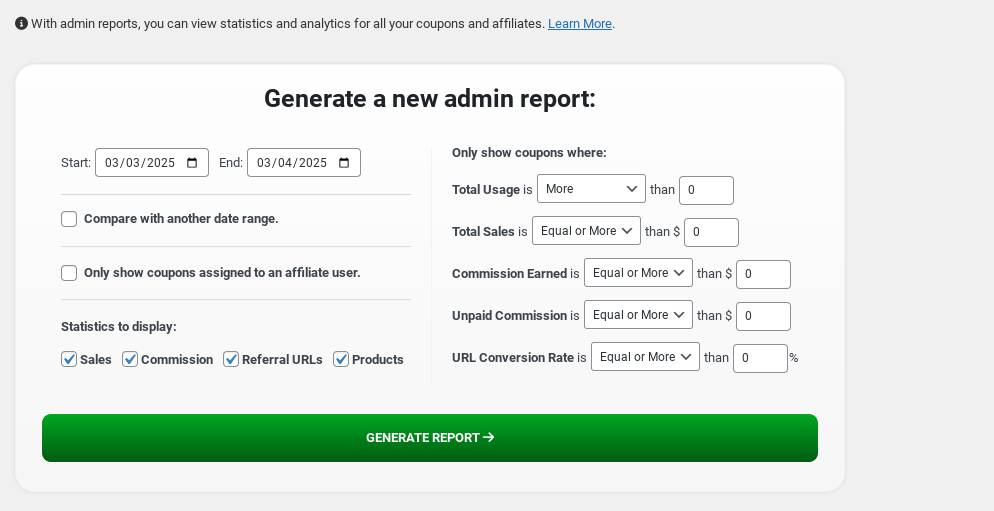Focus the URL Conversion Rate percent field
This screenshot has height=511, width=994.
760,358
